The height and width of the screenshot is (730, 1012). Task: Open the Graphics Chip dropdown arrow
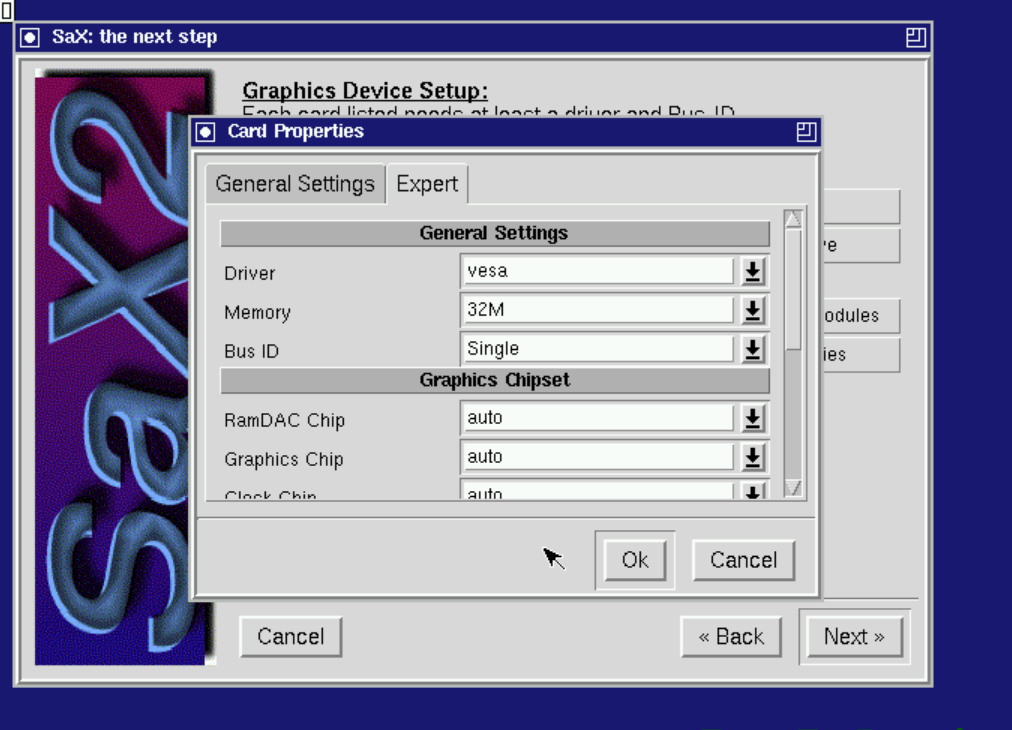tap(753, 457)
